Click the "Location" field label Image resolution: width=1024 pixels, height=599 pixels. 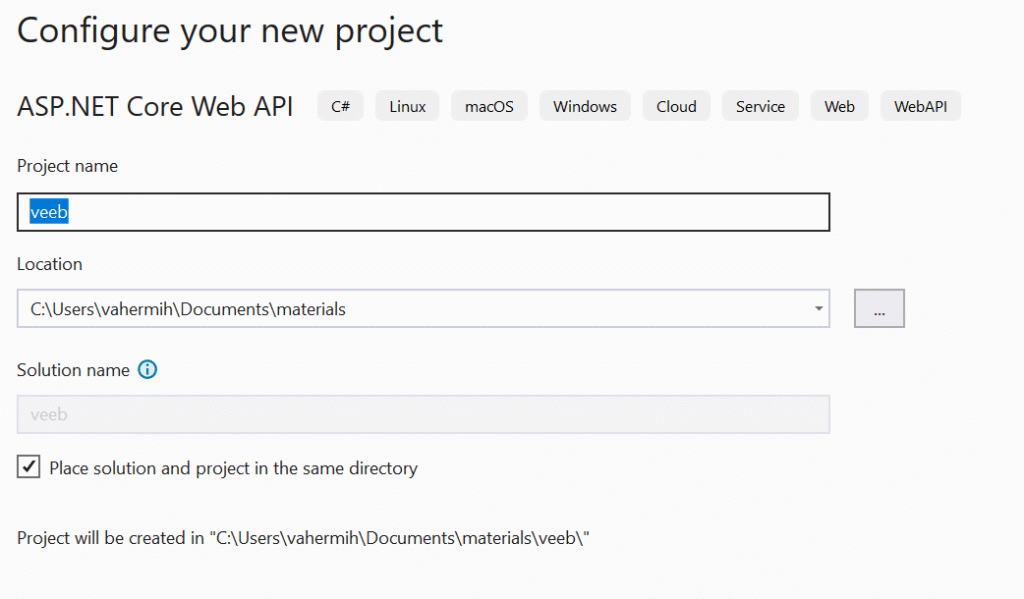[49, 264]
